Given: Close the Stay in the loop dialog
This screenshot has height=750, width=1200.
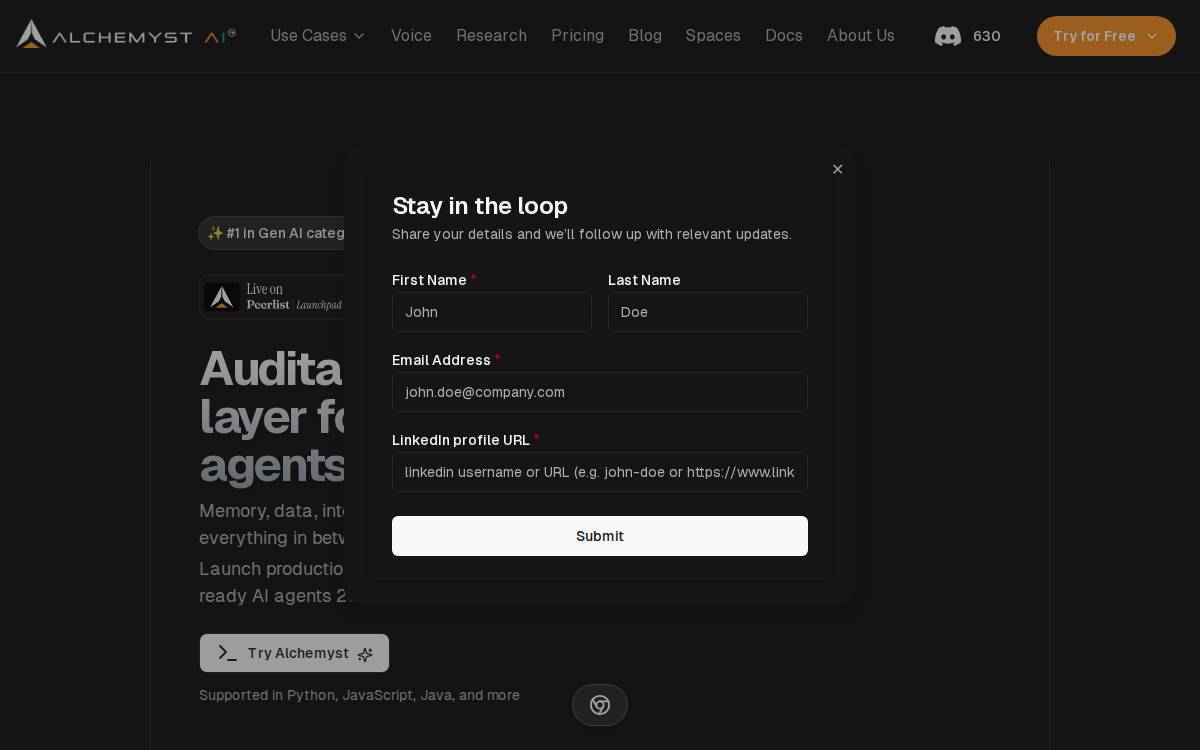Looking at the screenshot, I should click(838, 169).
